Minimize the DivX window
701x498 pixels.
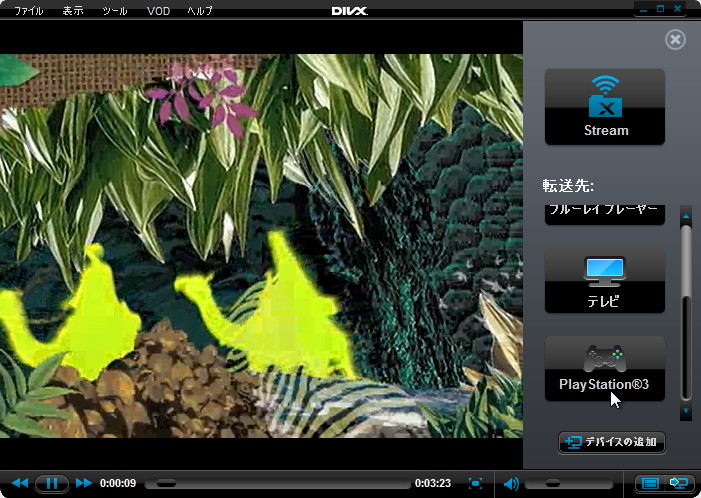click(x=644, y=9)
